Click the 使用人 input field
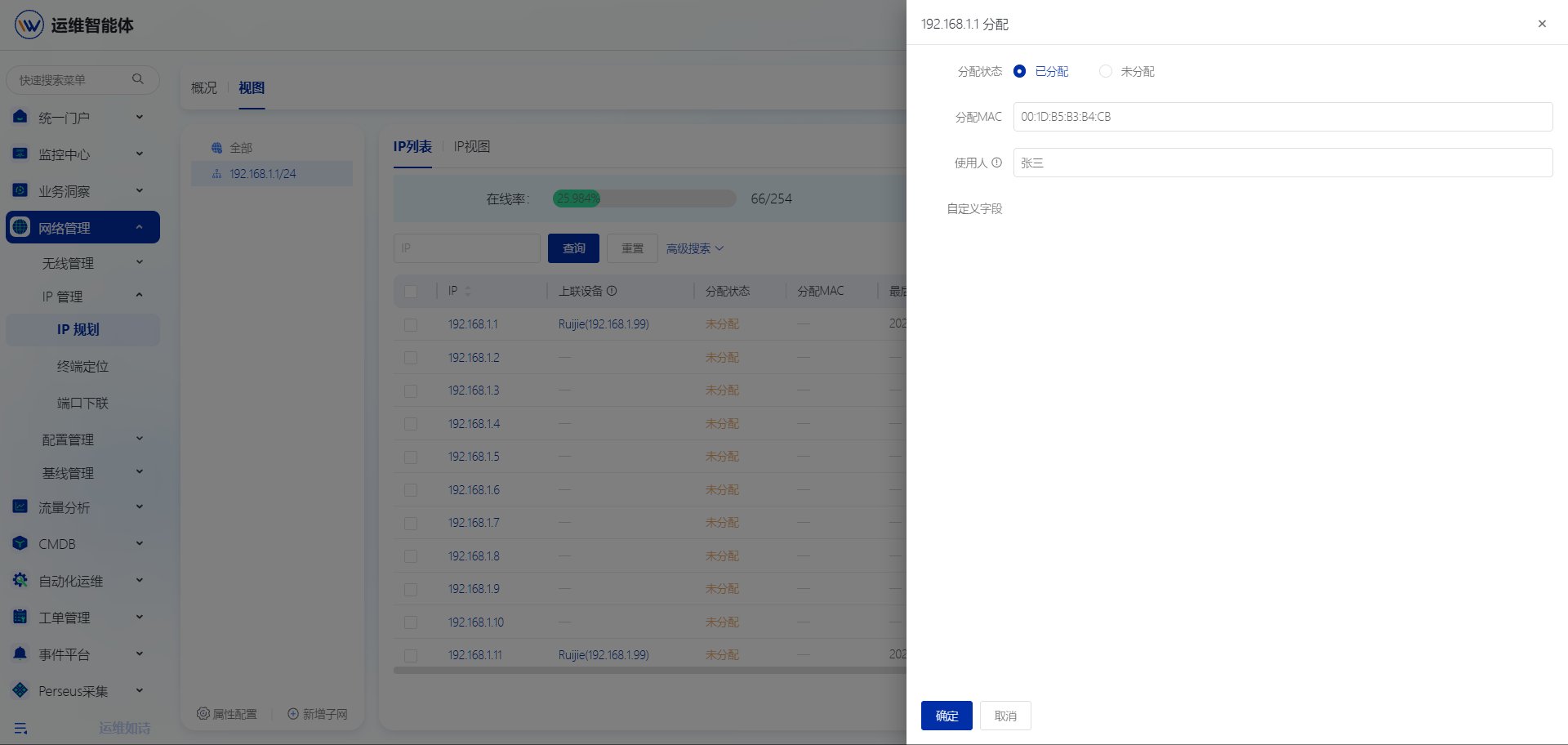This screenshot has width=1568, height=745. pos(1283,163)
